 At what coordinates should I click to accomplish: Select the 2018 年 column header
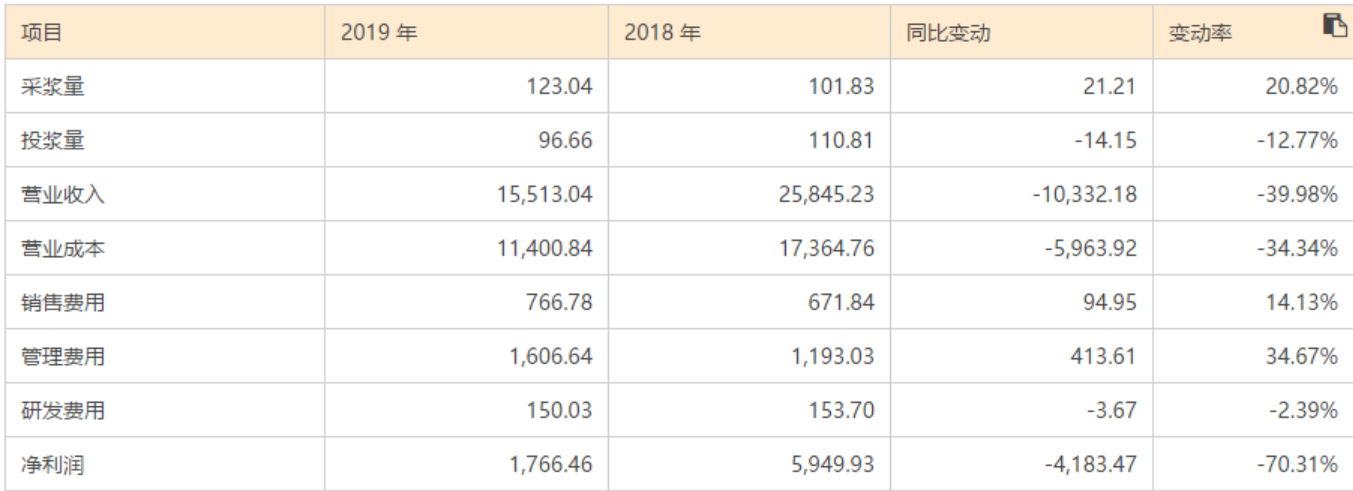(x=662, y=33)
